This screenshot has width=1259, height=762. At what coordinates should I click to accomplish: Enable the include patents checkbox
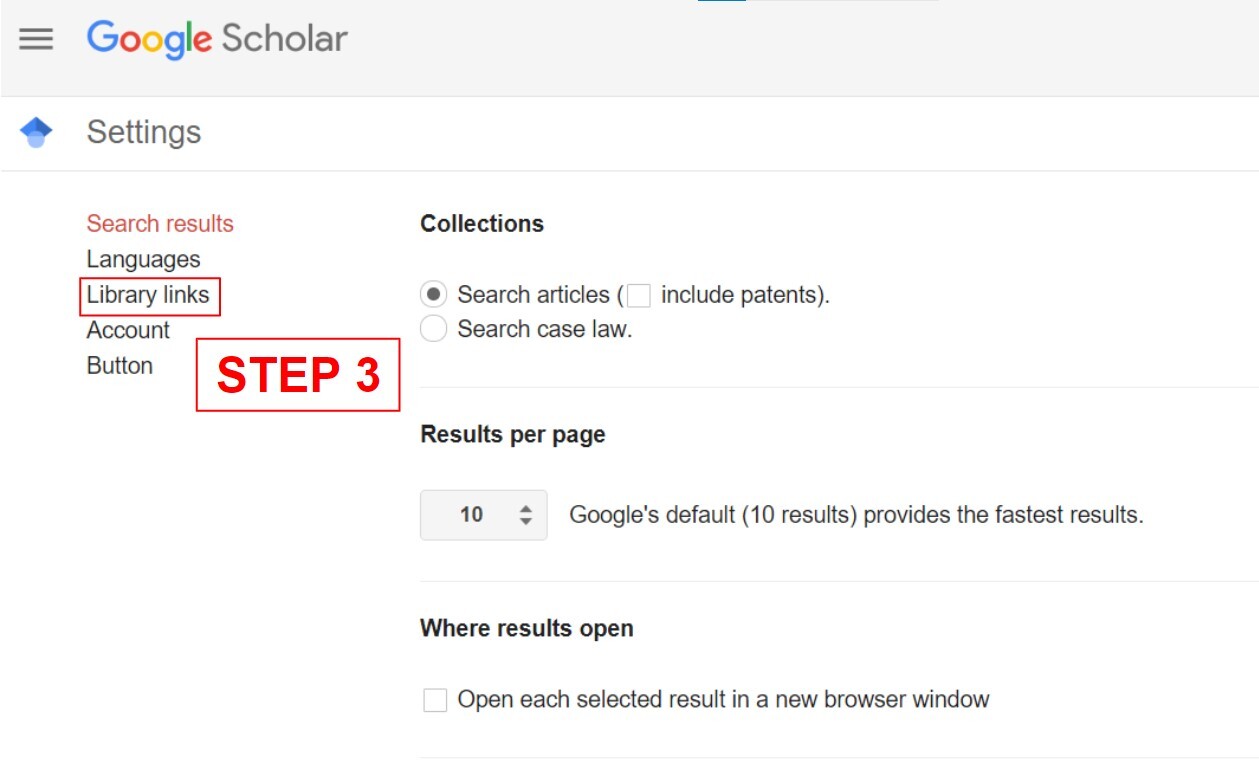(639, 296)
